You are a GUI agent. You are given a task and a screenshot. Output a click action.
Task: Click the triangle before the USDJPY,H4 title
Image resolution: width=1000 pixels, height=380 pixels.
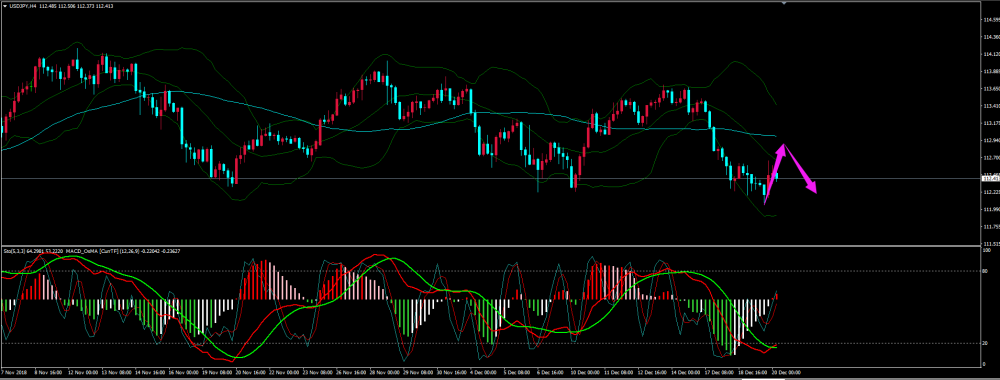5,6
